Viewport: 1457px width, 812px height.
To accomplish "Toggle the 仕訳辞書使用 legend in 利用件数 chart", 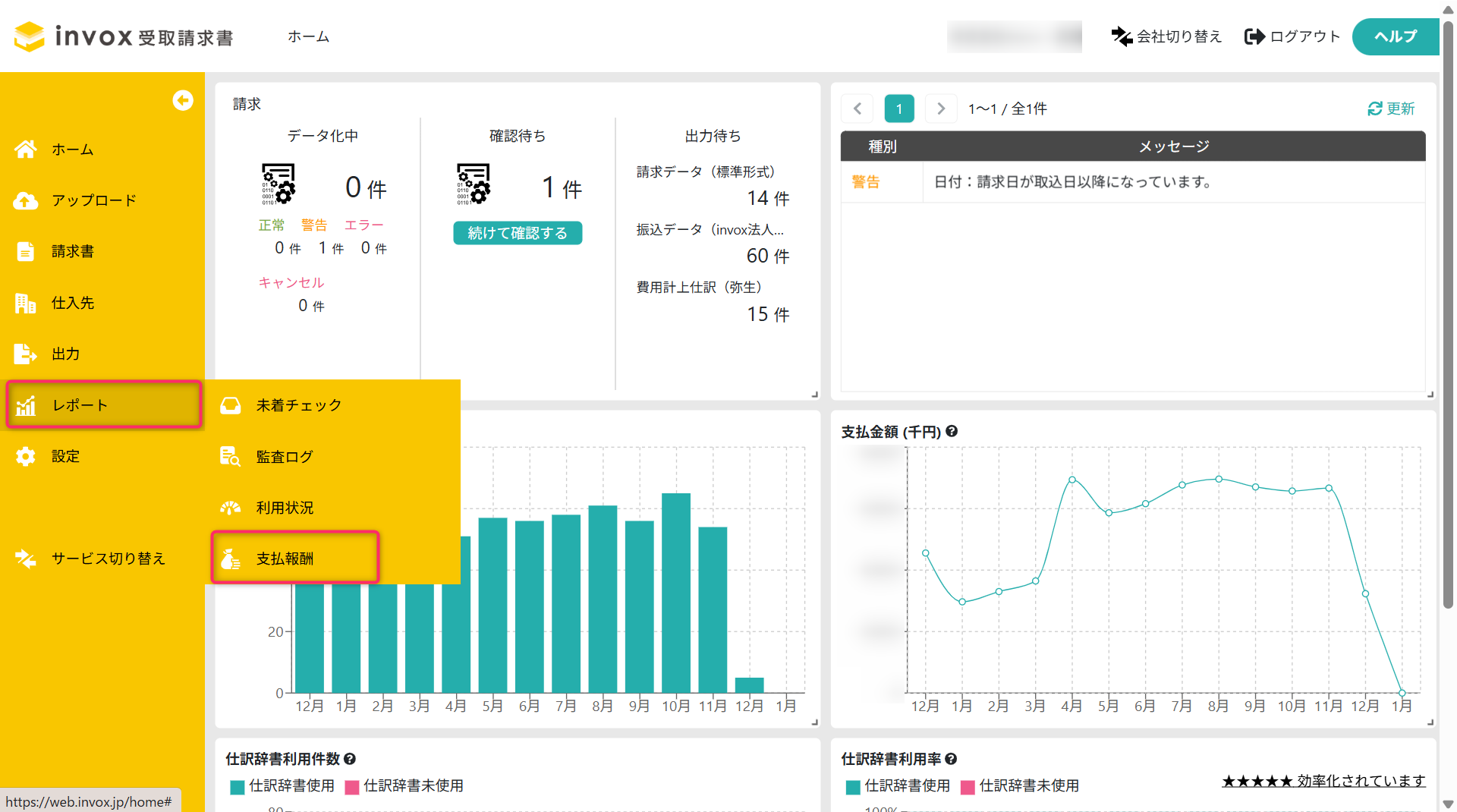I will 282,786.
